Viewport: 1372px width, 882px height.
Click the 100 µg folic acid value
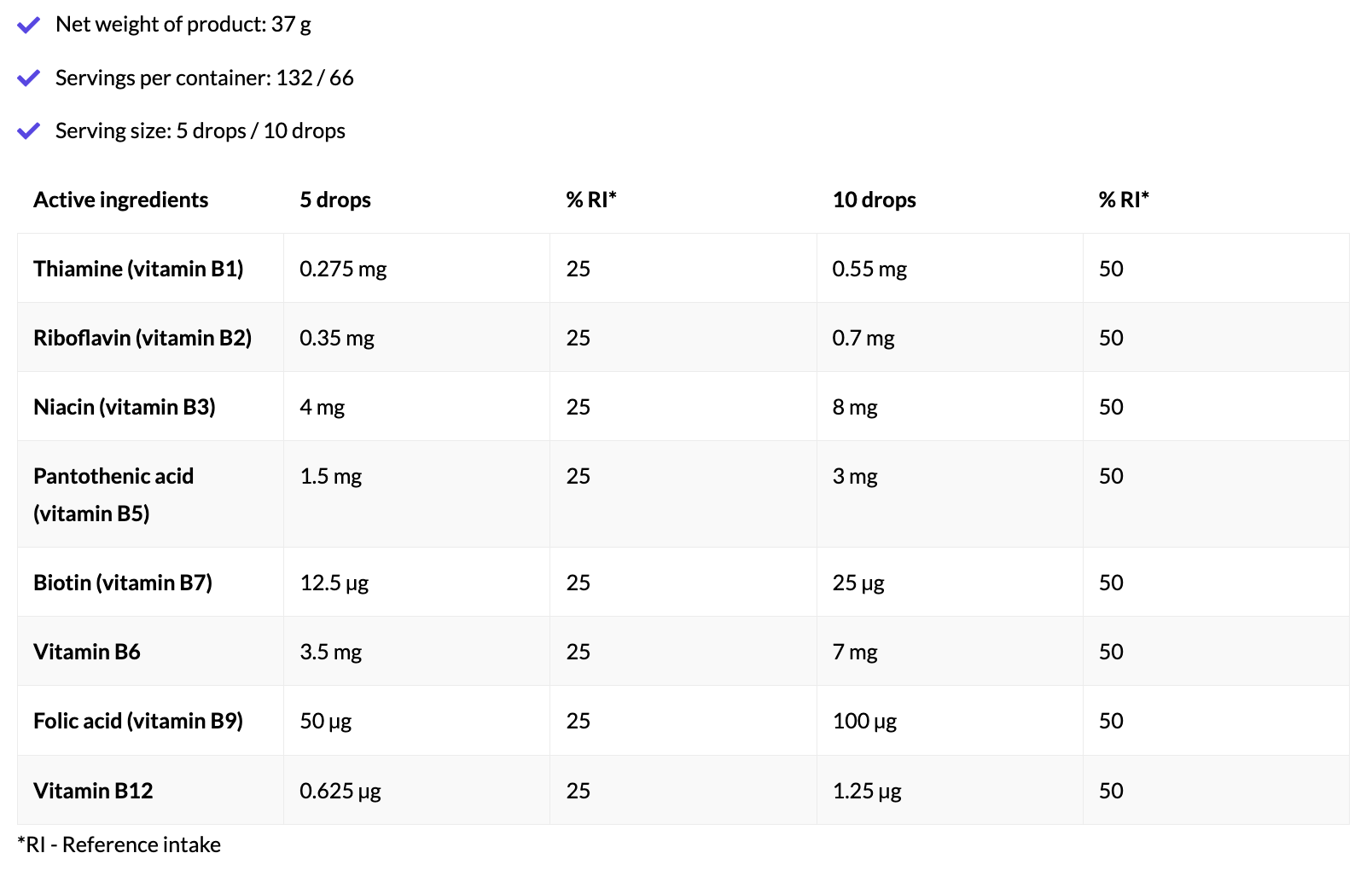[x=864, y=721]
